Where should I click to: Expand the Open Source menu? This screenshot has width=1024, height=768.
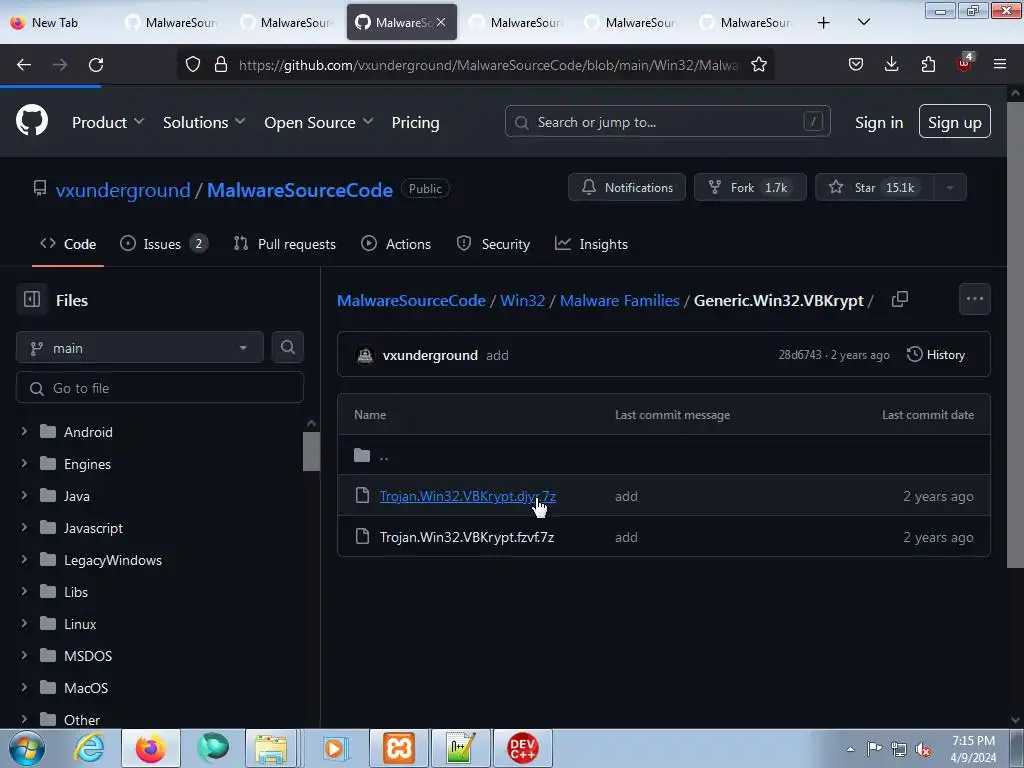pyautogui.click(x=319, y=122)
